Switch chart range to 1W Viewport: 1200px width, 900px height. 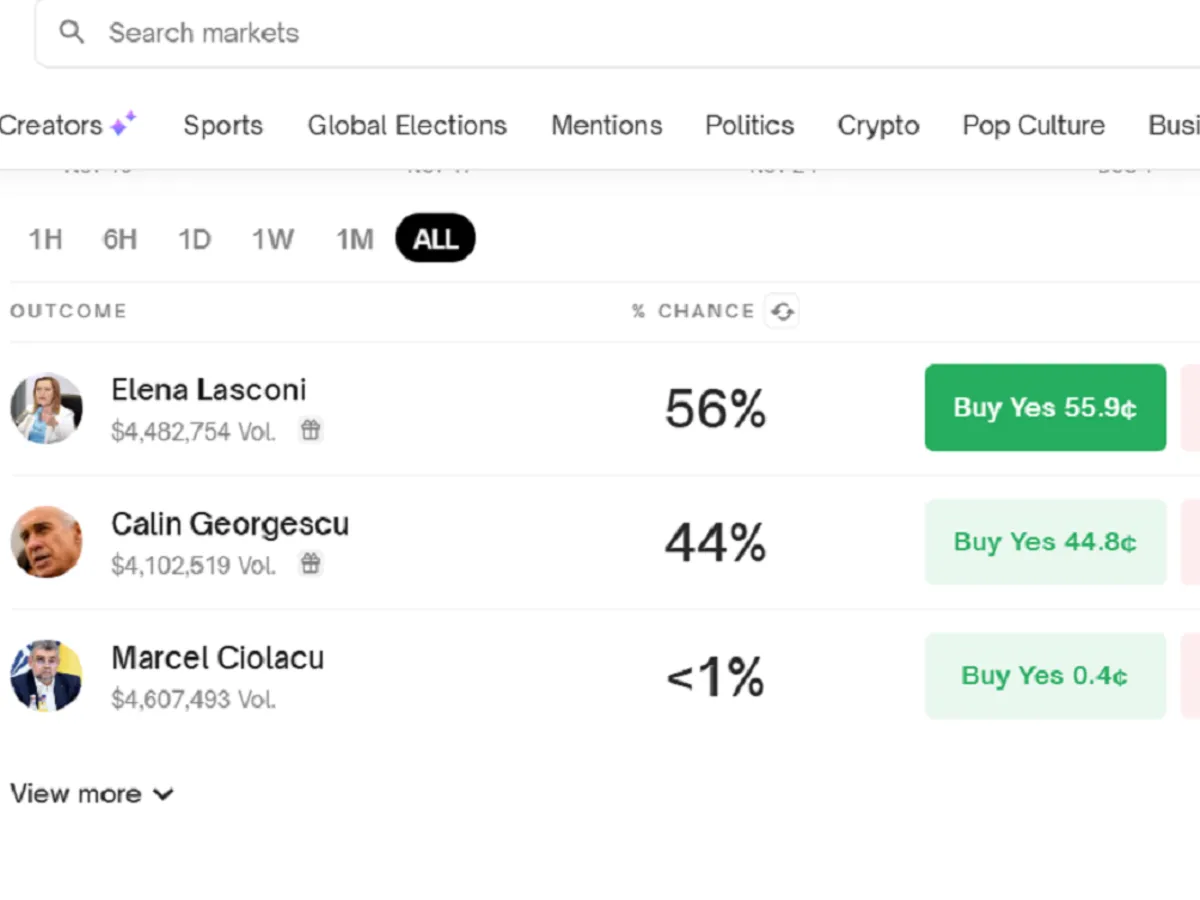point(272,240)
